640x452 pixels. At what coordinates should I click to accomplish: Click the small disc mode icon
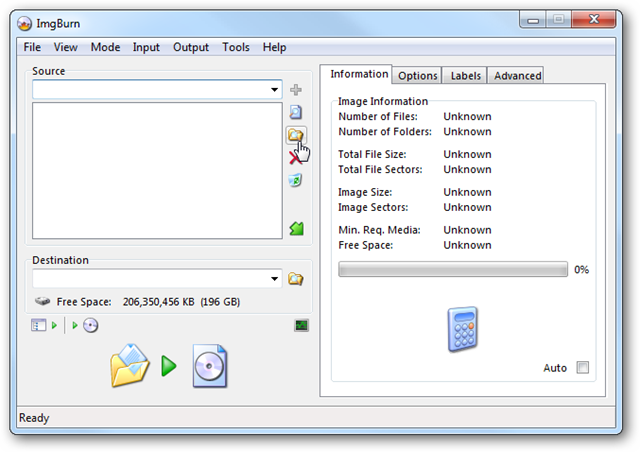pos(91,325)
